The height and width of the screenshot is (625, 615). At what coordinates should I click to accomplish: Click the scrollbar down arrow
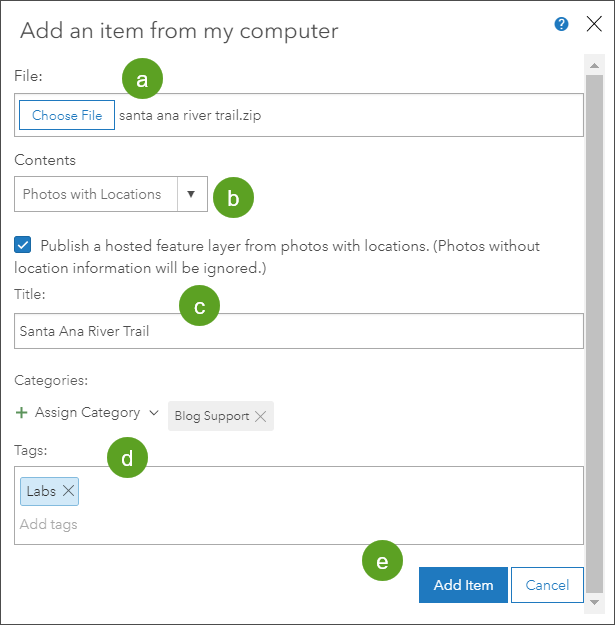[593, 604]
